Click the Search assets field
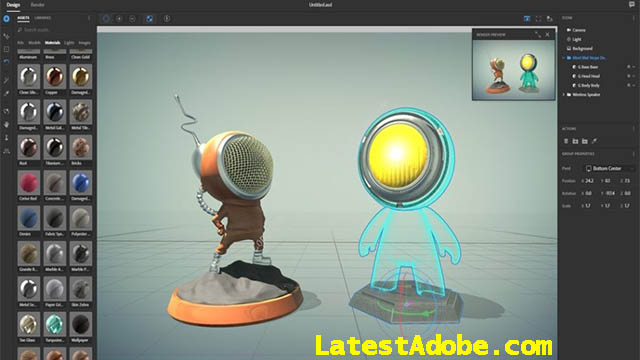This screenshot has height=360, width=640. pyautogui.click(x=53, y=30)
